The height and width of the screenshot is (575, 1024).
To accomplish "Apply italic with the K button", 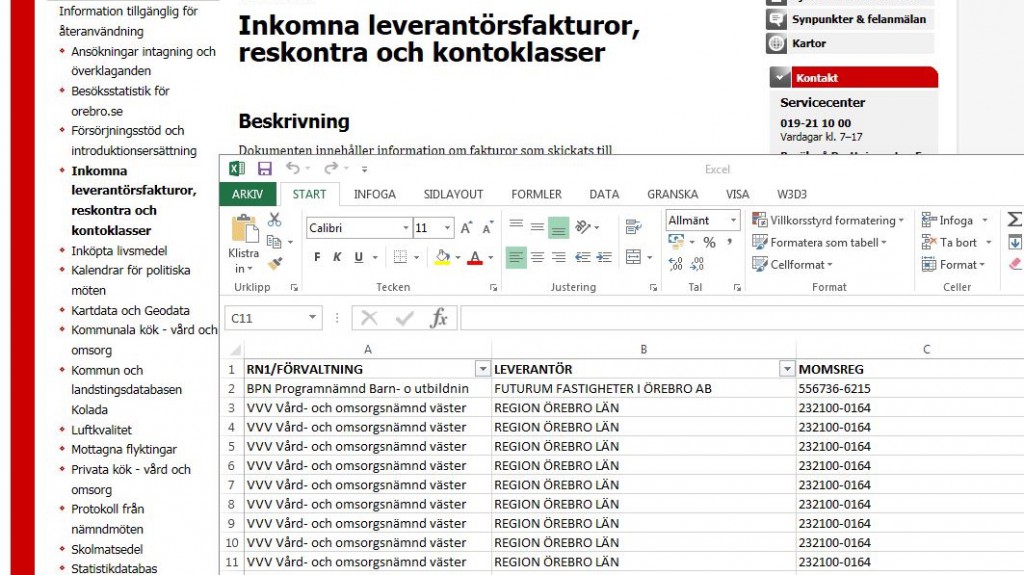I will pos(338,257).
